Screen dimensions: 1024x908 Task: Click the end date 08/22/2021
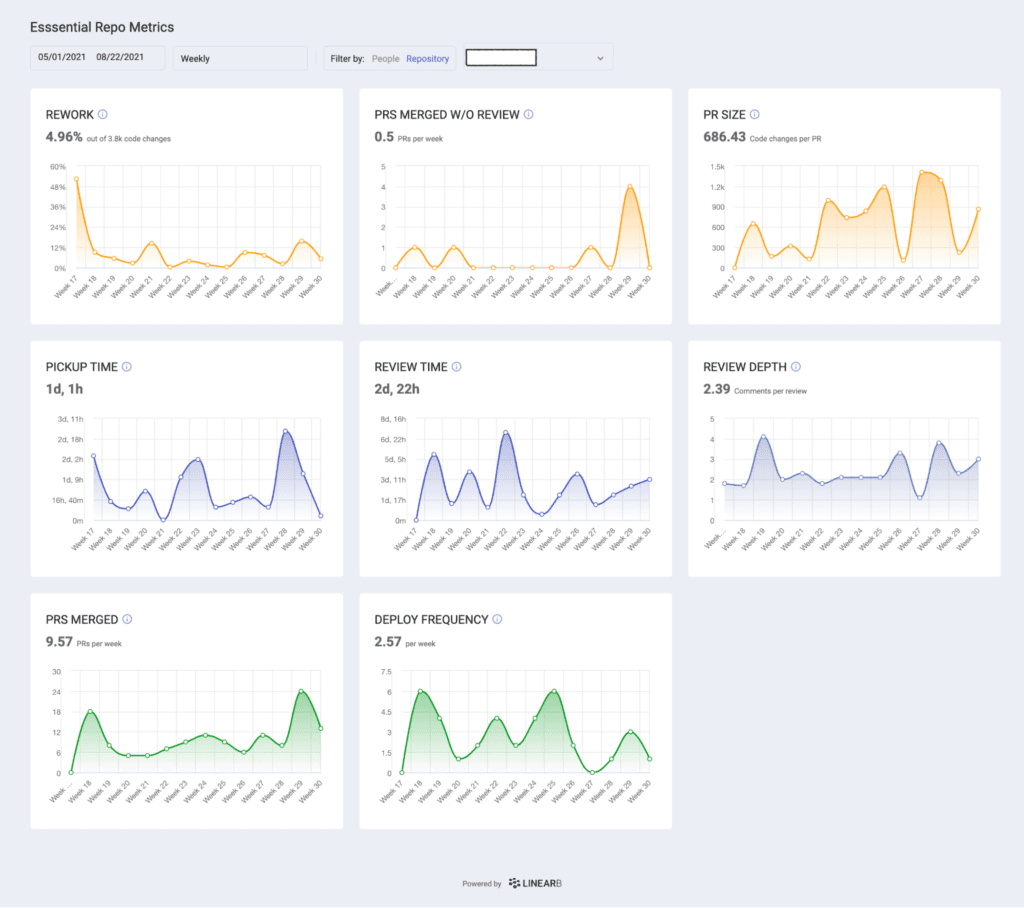tap(120, 58)
